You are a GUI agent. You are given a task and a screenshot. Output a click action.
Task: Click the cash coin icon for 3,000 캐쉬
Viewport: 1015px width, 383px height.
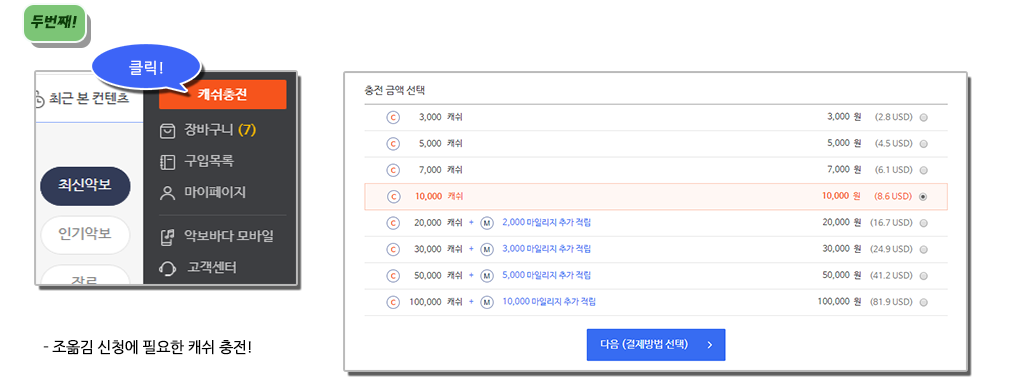tap(393, 117)
